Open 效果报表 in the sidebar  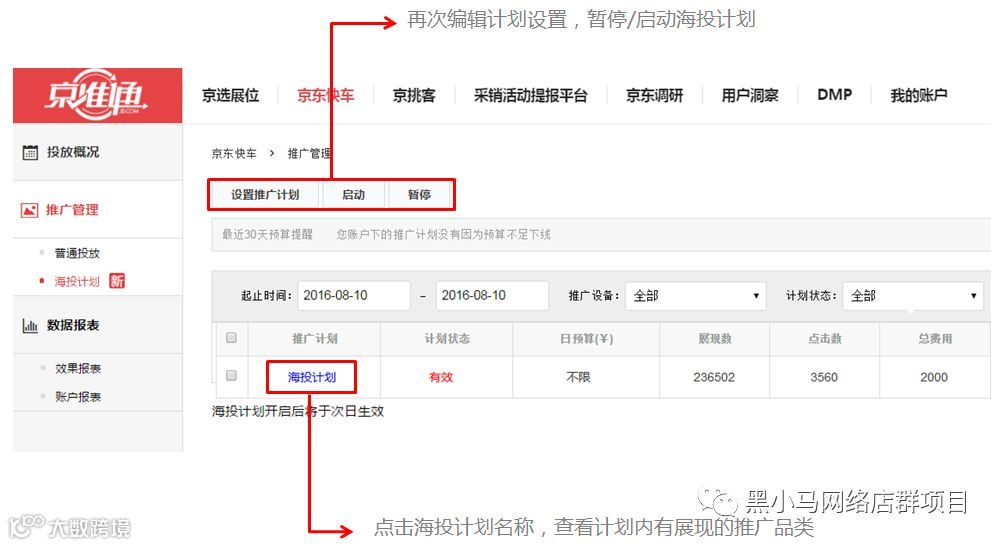click(x=78, y=368)
